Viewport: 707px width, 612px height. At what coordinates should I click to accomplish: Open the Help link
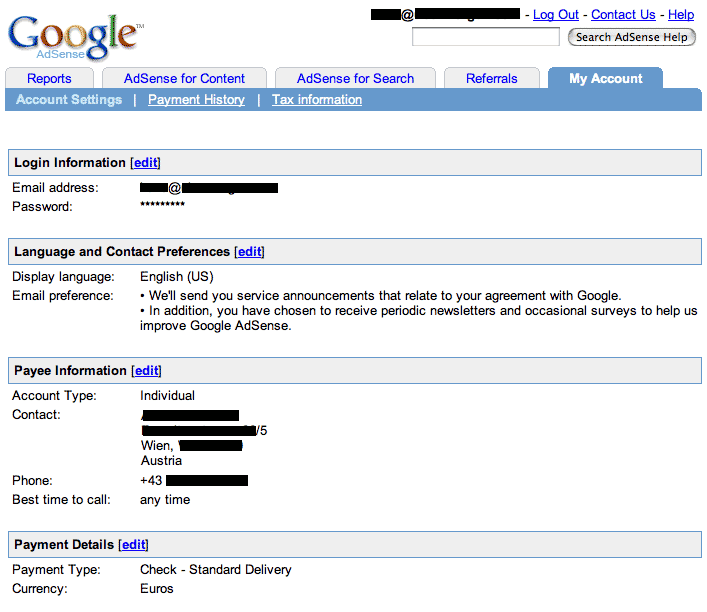[x=681, y=15]
